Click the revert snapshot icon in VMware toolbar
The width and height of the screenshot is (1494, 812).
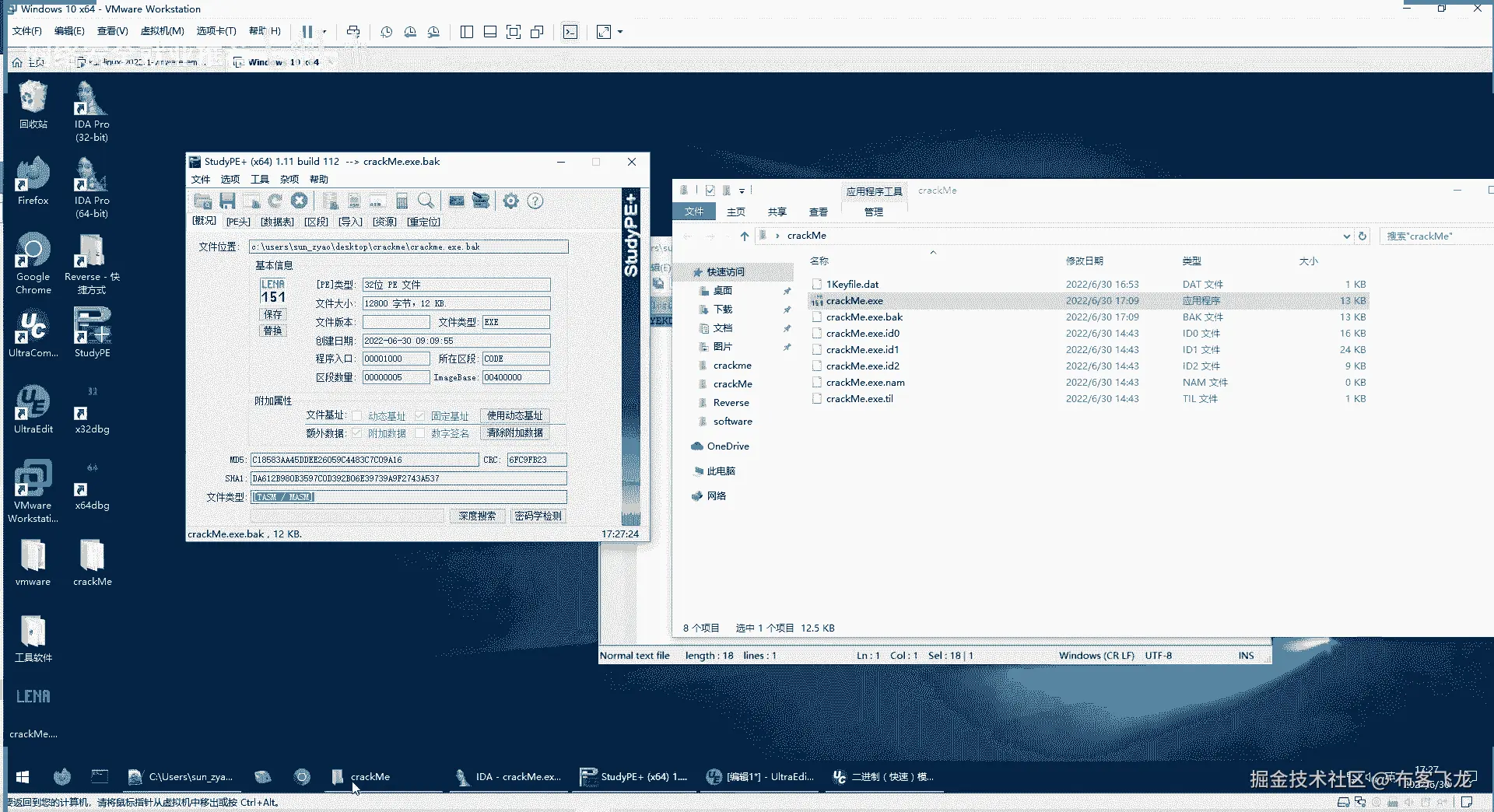pos(410,32)
